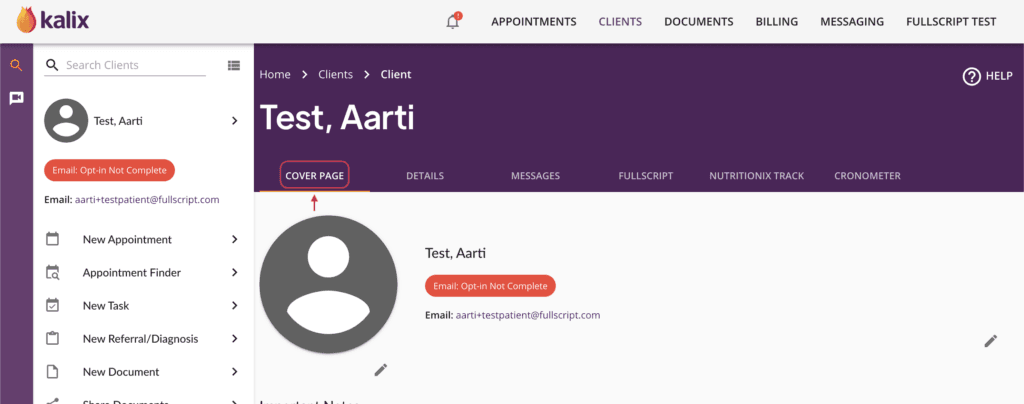1024x404 pixels.
Task: Open the Fullscript tab
Action: click(646, 176)
